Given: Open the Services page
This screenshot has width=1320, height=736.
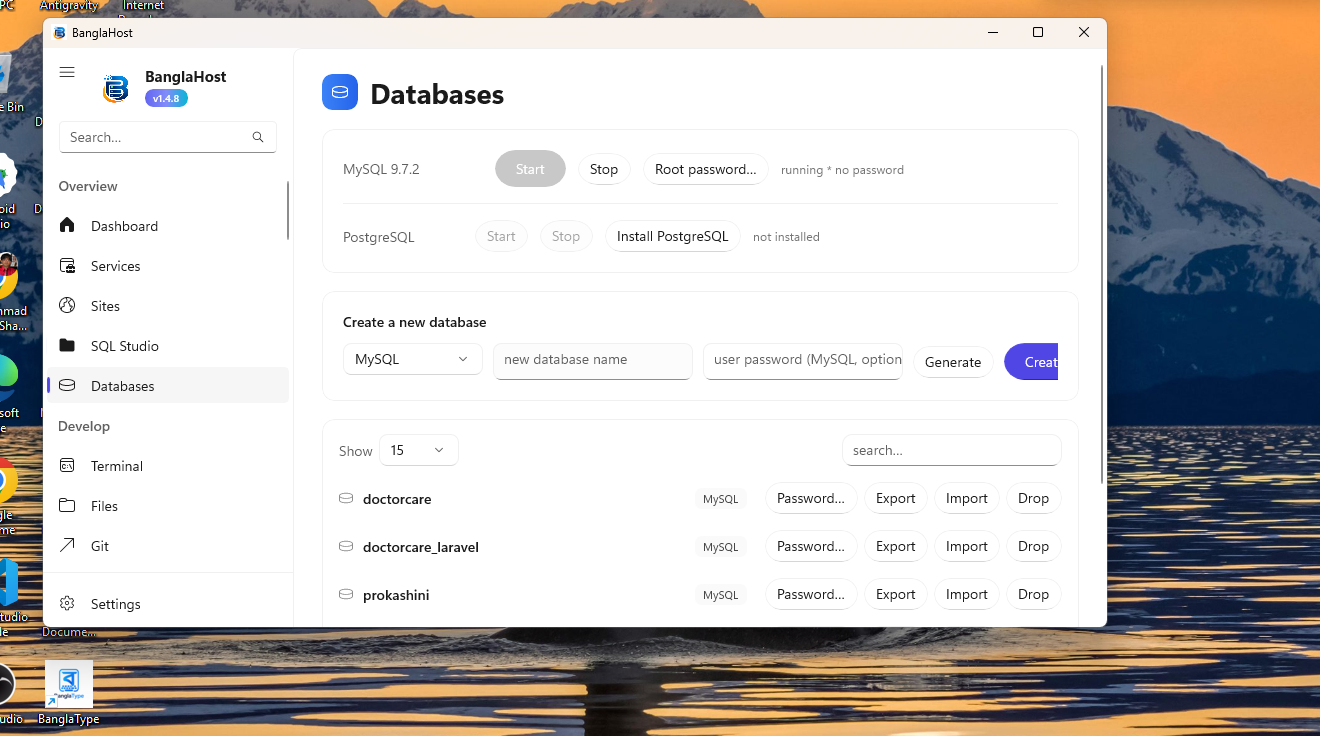Looking at the screenshot, I should (x=168, y=265).
